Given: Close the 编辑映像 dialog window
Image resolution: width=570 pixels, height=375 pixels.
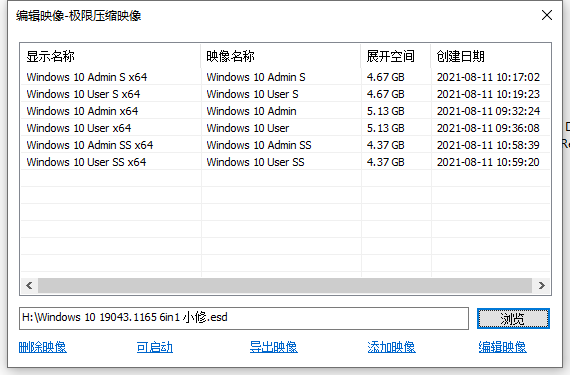Looking at the screenshot, I should [x=547, y=15].
